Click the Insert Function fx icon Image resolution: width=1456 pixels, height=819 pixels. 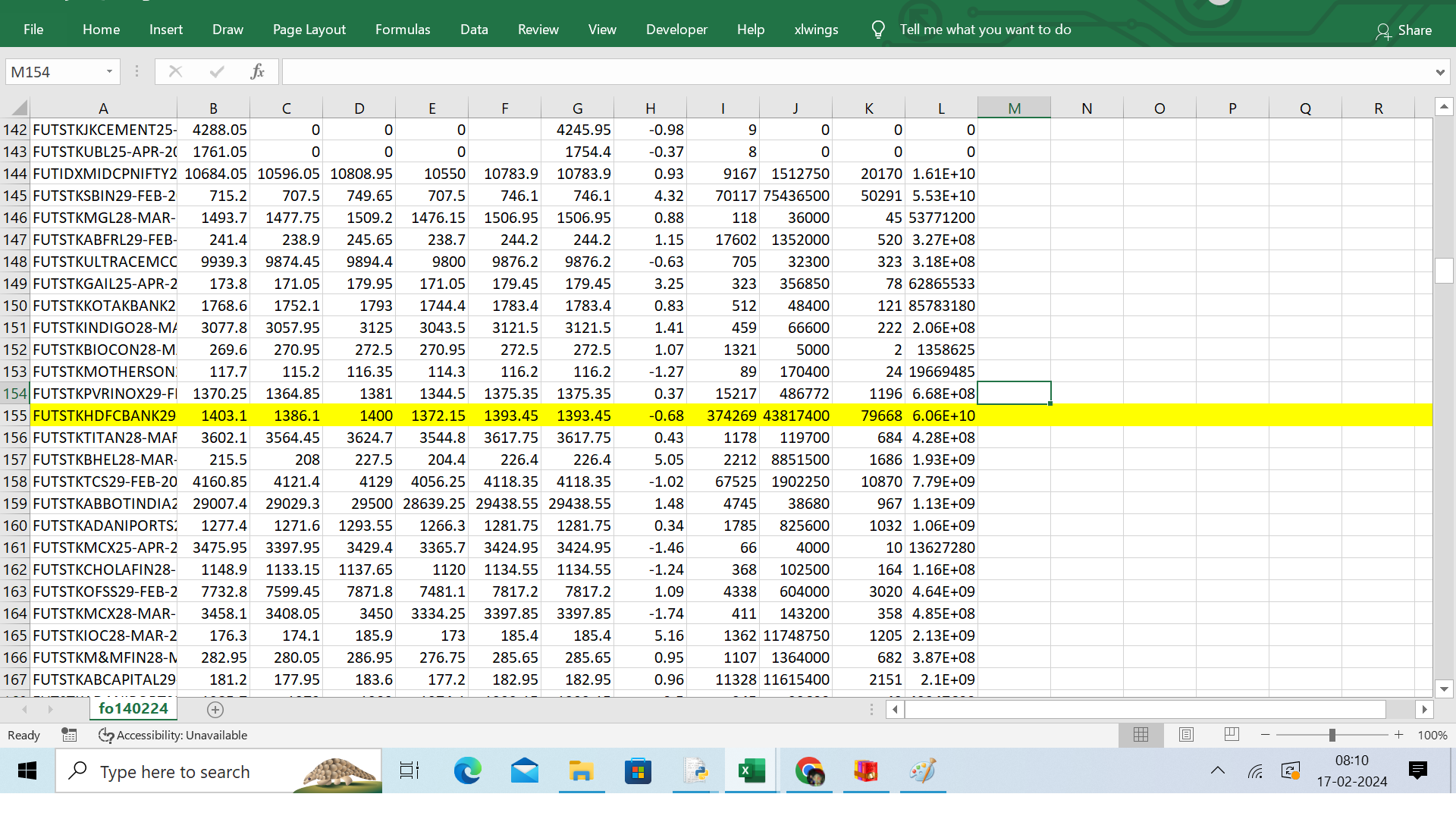257,71
